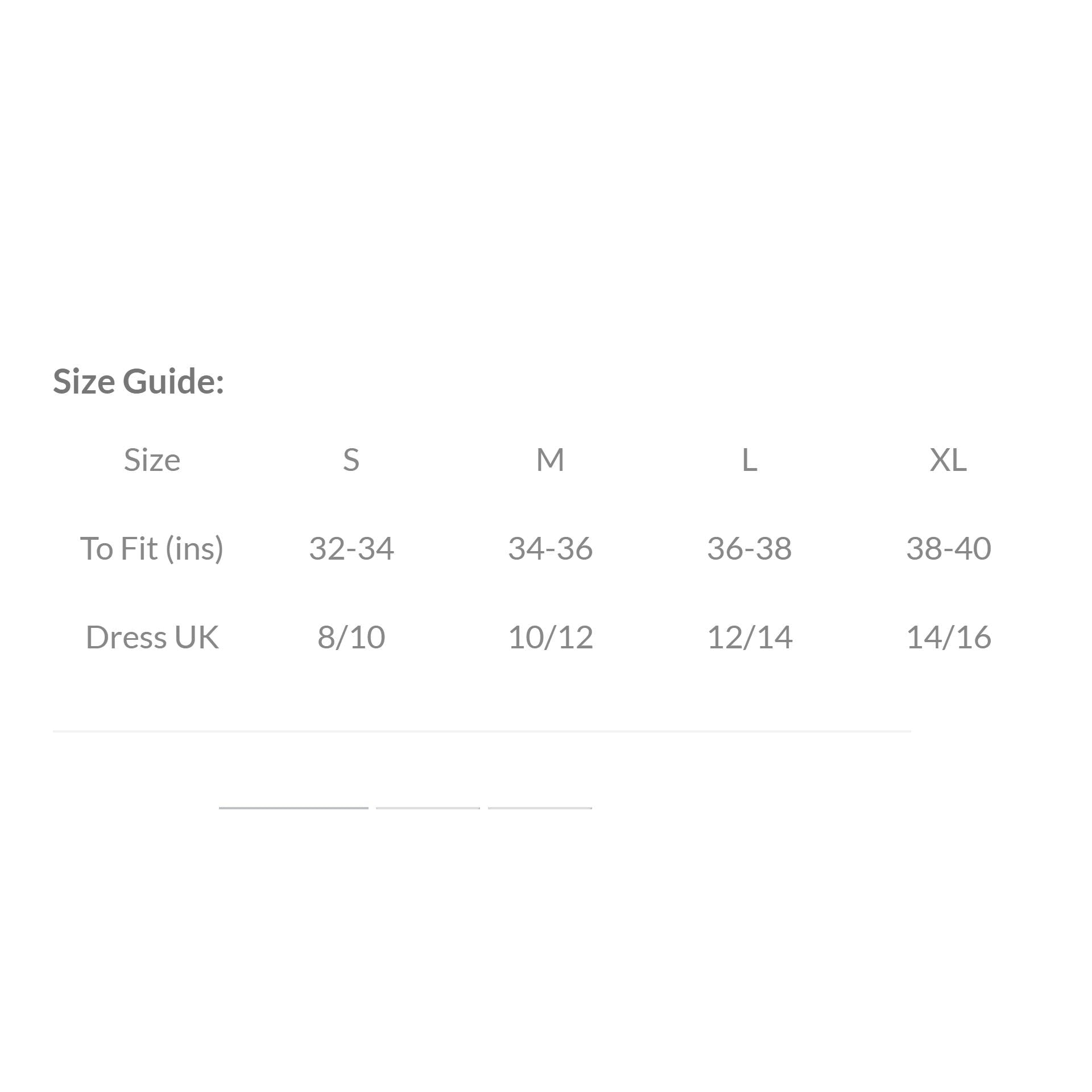1092x1092 pixels.
Task: Click the 12/14 dress size cell
Action: point(749,637)
